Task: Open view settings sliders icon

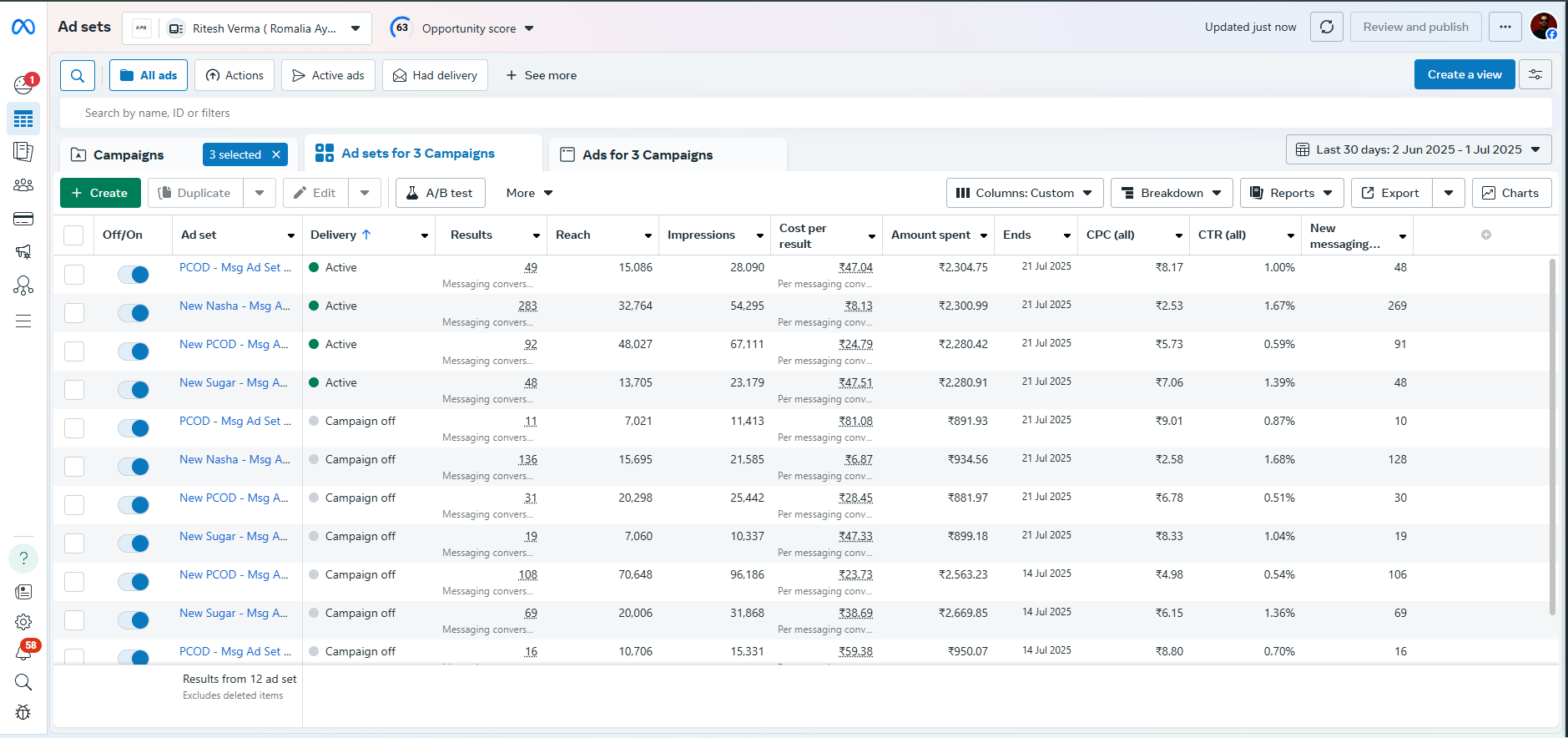Action: click(1535, 75)
